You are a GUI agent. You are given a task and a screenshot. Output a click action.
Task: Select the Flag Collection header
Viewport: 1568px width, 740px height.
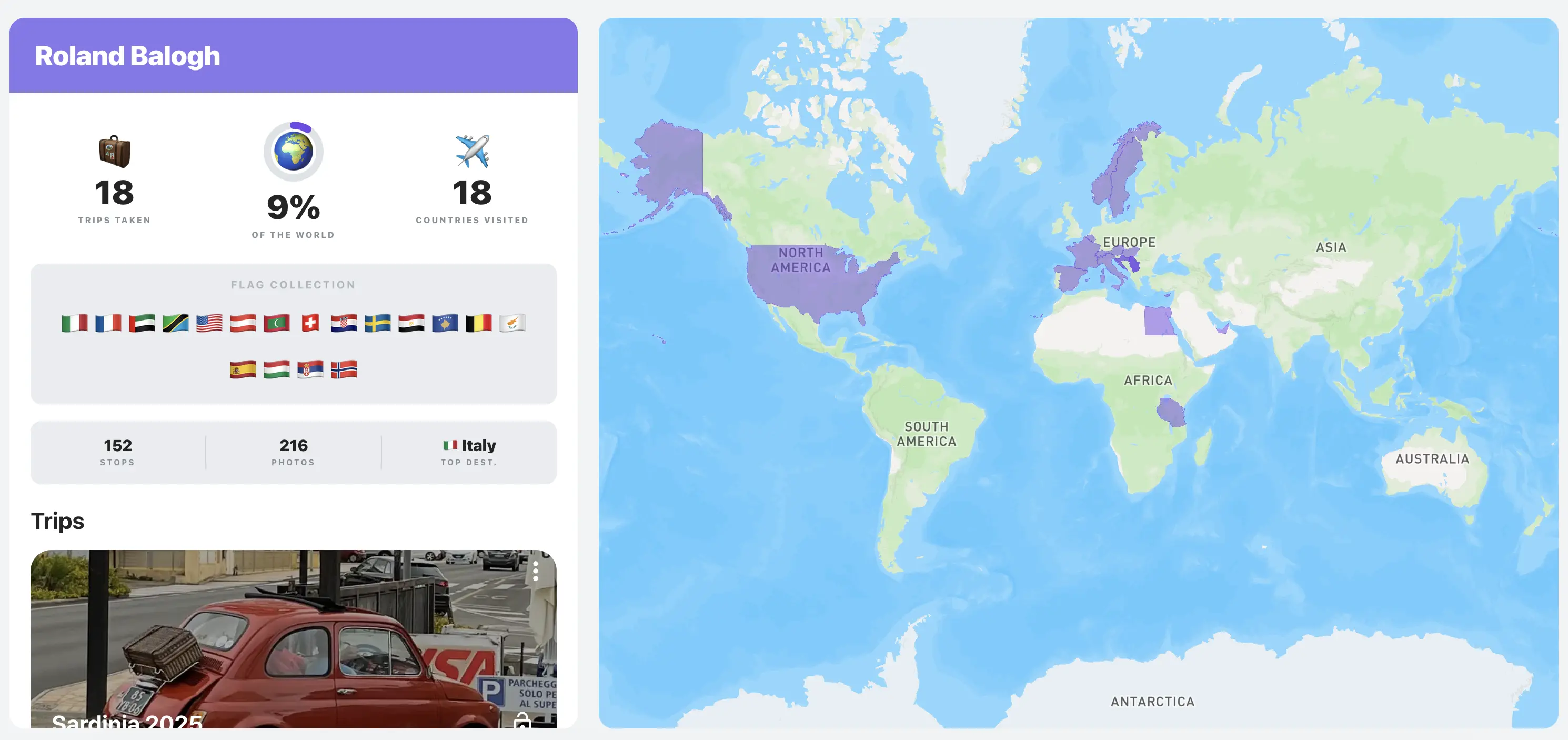point(293,284)
